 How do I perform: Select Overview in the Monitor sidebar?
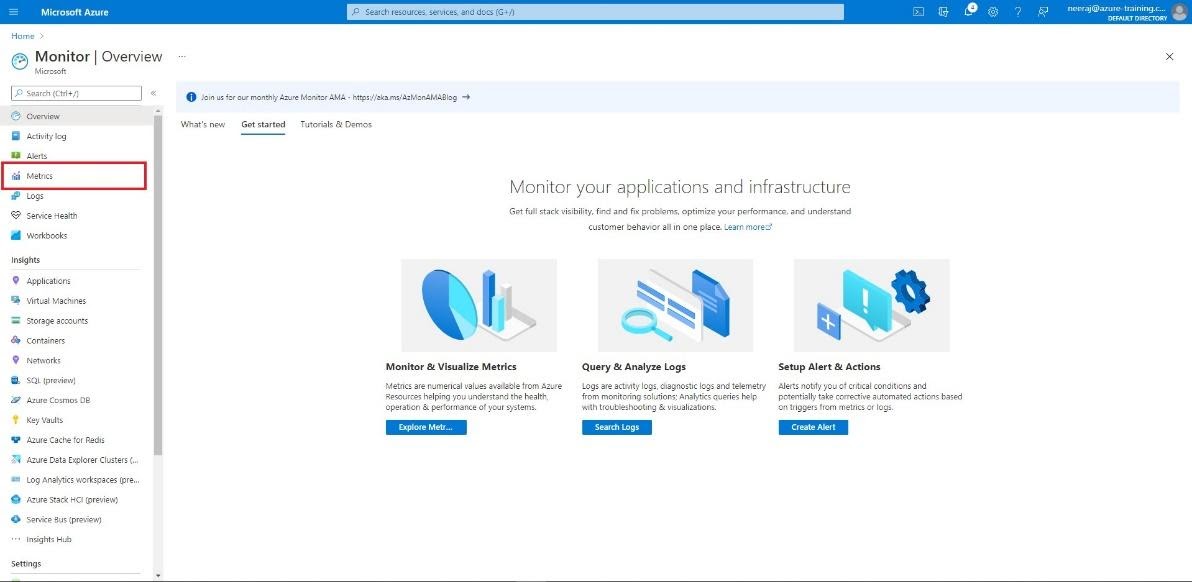point(76,116)
